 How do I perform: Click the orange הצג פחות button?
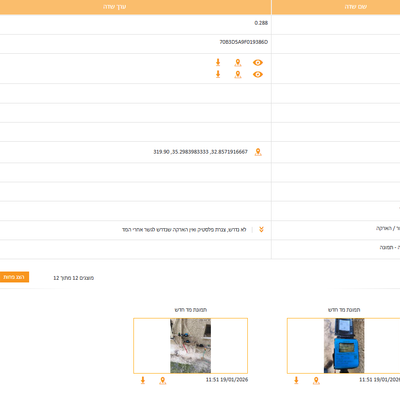tap(14, 277)
